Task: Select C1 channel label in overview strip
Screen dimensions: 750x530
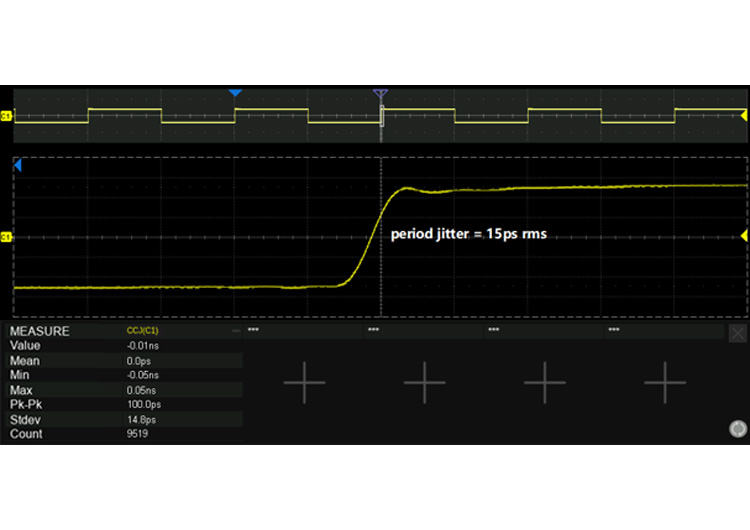Action: 6,117
